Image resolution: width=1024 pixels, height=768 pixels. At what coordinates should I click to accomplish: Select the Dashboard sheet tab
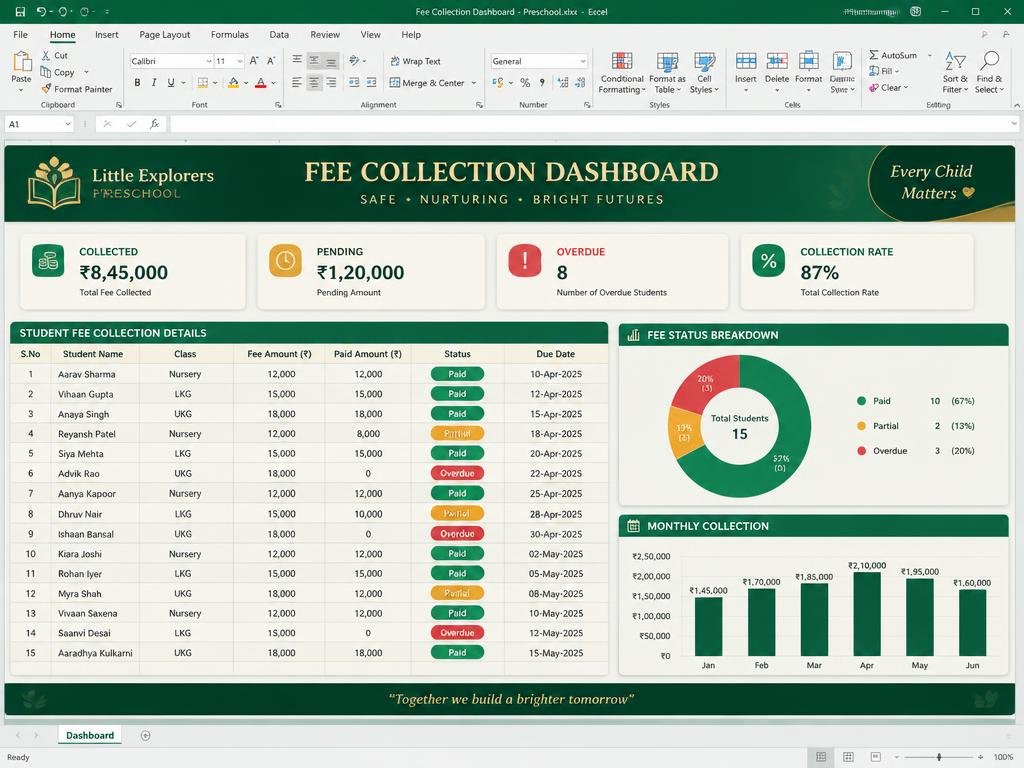tap(90, 735)
